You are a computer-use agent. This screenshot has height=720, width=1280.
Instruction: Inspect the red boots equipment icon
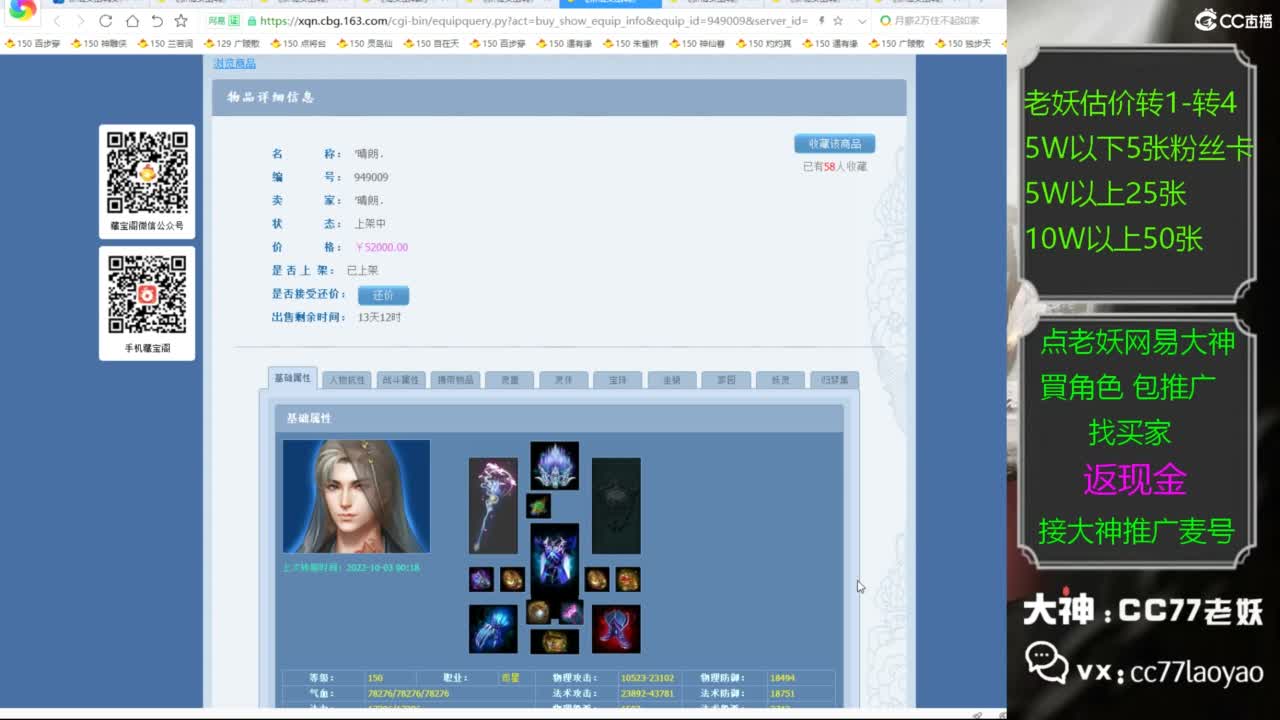[616, 629]
